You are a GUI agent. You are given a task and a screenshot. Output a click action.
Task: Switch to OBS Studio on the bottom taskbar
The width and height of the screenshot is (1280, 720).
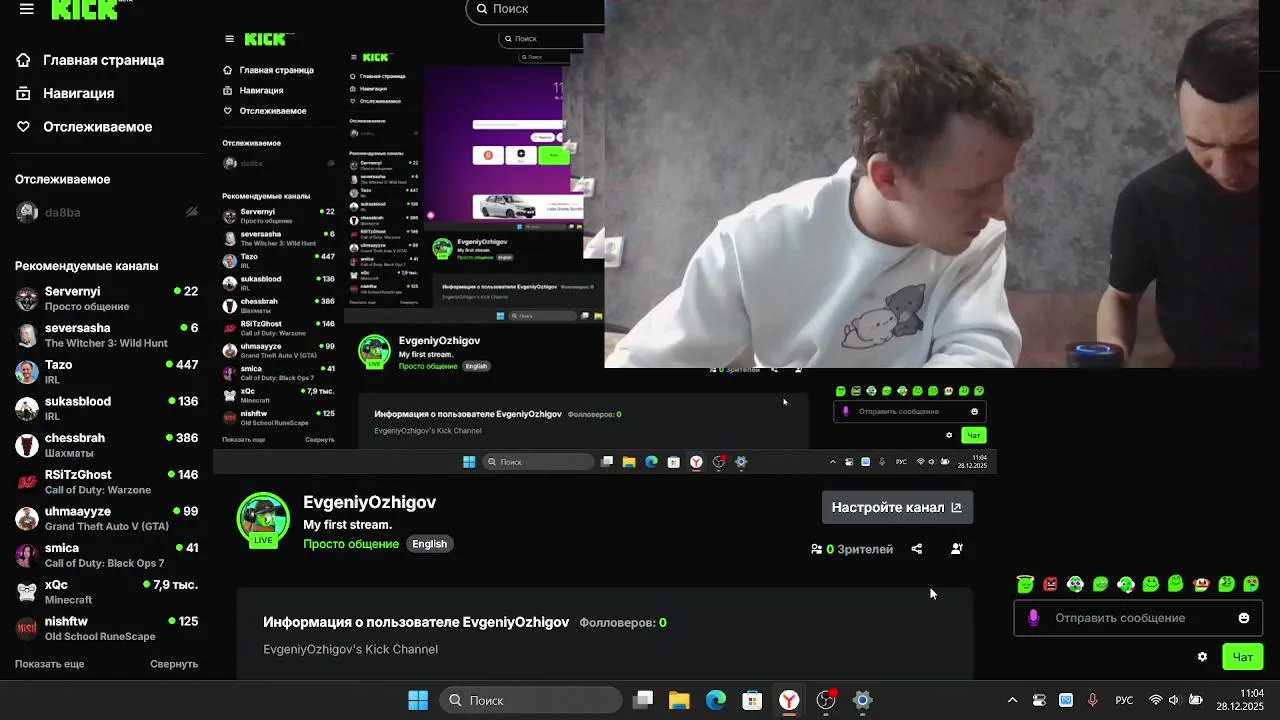tap(826, 700)
